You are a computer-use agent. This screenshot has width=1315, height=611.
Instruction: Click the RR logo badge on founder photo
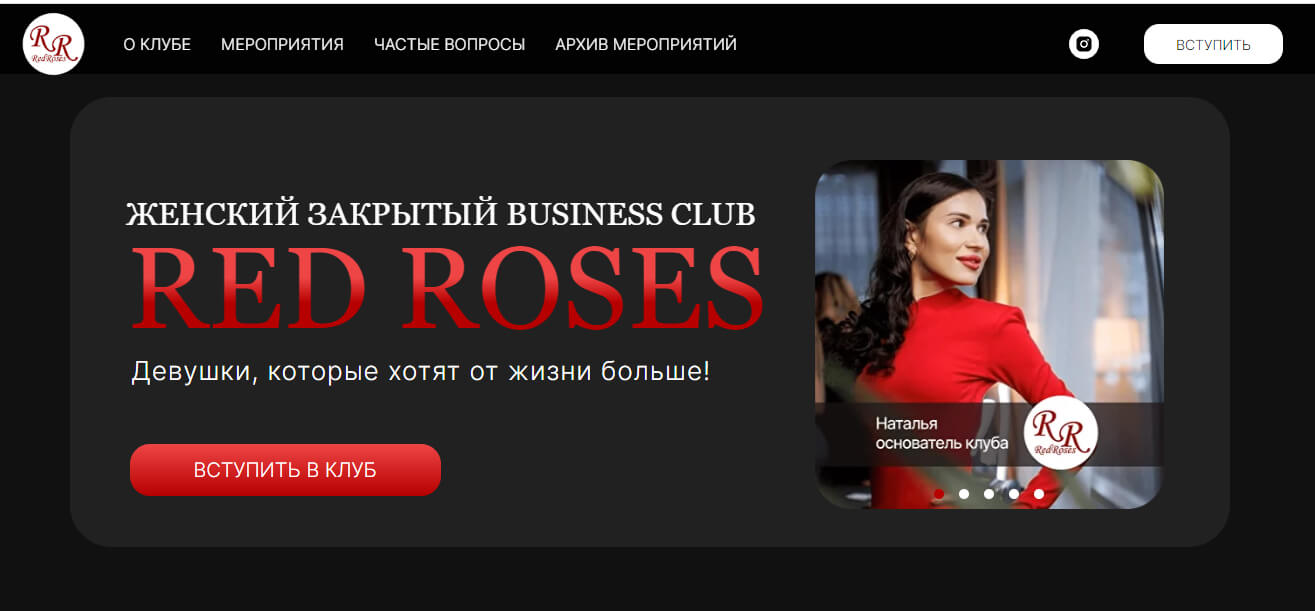[x=1061, y=434]
